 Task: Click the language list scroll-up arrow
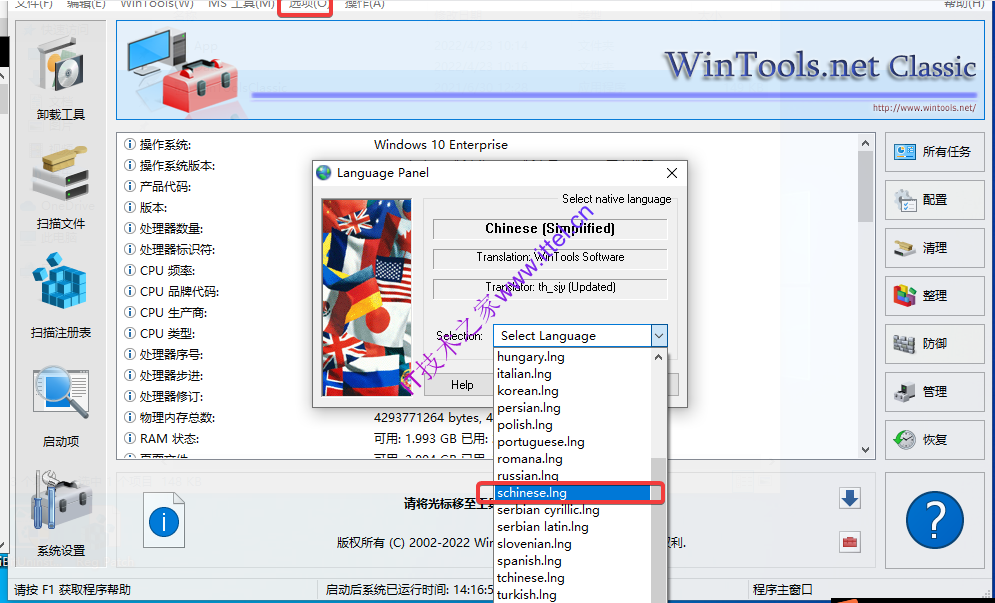tap(659, 357)
